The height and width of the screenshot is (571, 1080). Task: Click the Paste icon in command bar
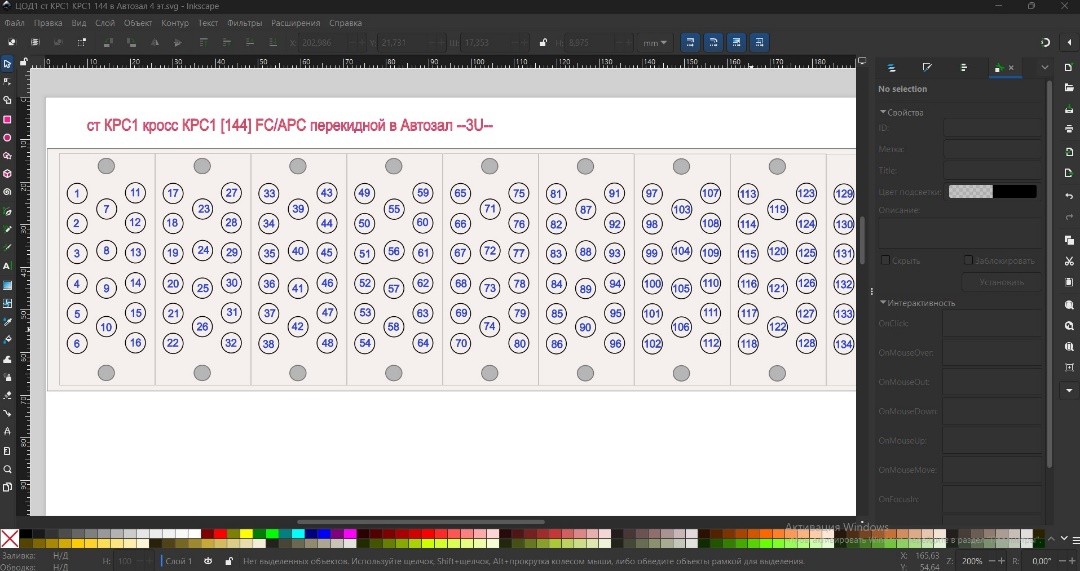point(1069,282)
